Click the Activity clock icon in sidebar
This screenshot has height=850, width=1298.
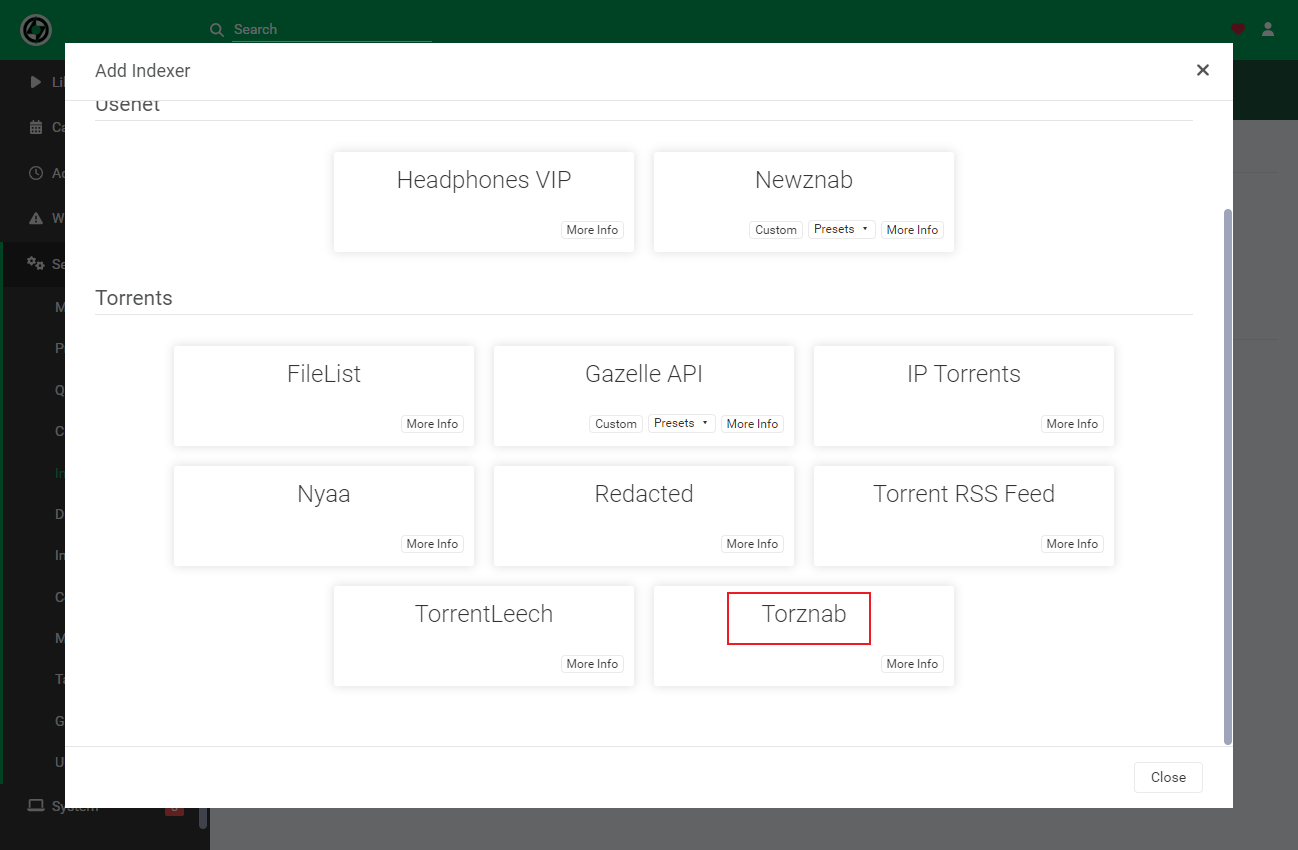[36, 173]
